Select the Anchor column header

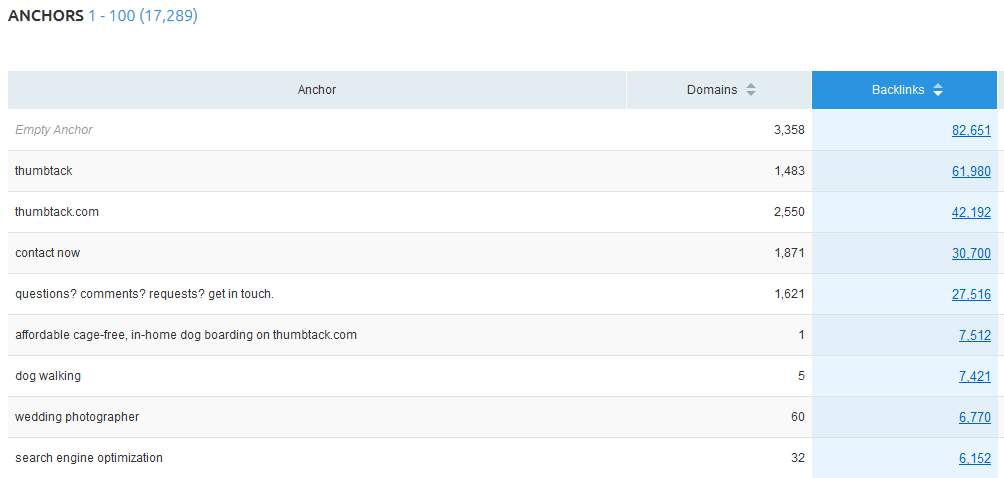317,90
